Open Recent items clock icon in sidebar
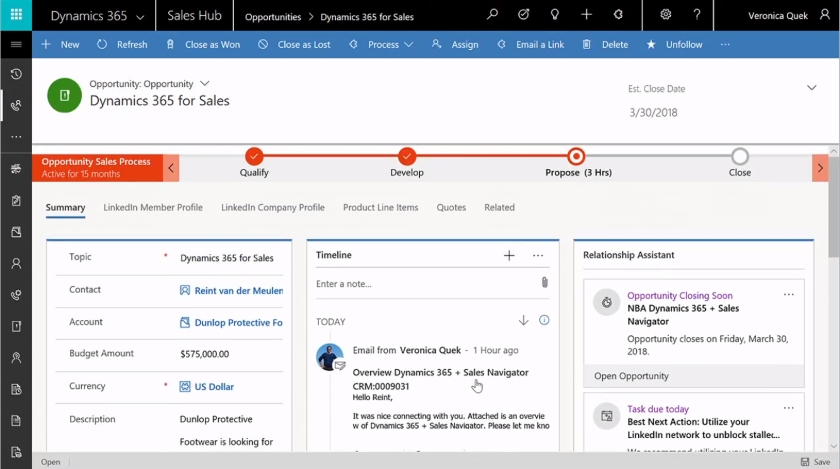 (x=16, y=74)
